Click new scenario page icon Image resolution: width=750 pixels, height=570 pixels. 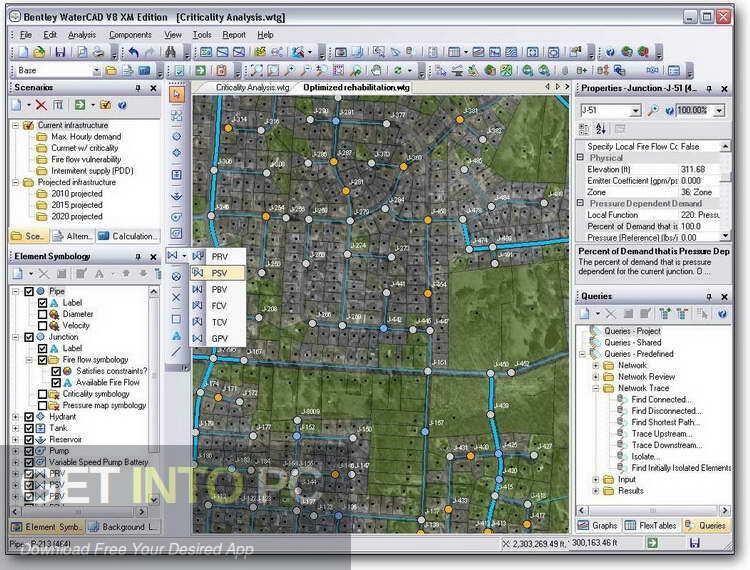(x=17, y=105)
